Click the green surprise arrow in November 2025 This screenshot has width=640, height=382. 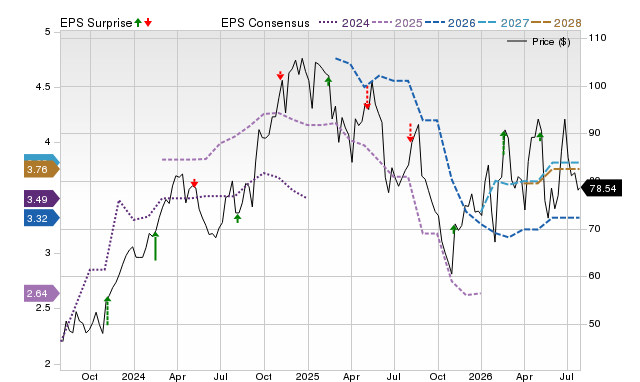coord(453,229)
